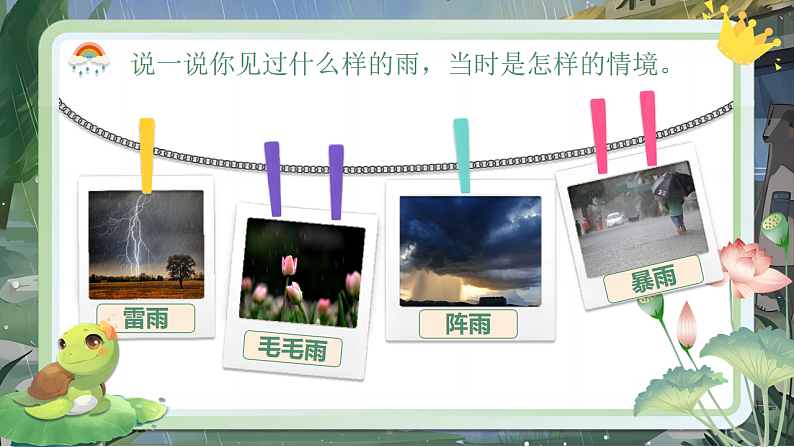Click the left pink clip on the 暴雨 photo
Screen dimensions: 794x447
pos(600,136)
